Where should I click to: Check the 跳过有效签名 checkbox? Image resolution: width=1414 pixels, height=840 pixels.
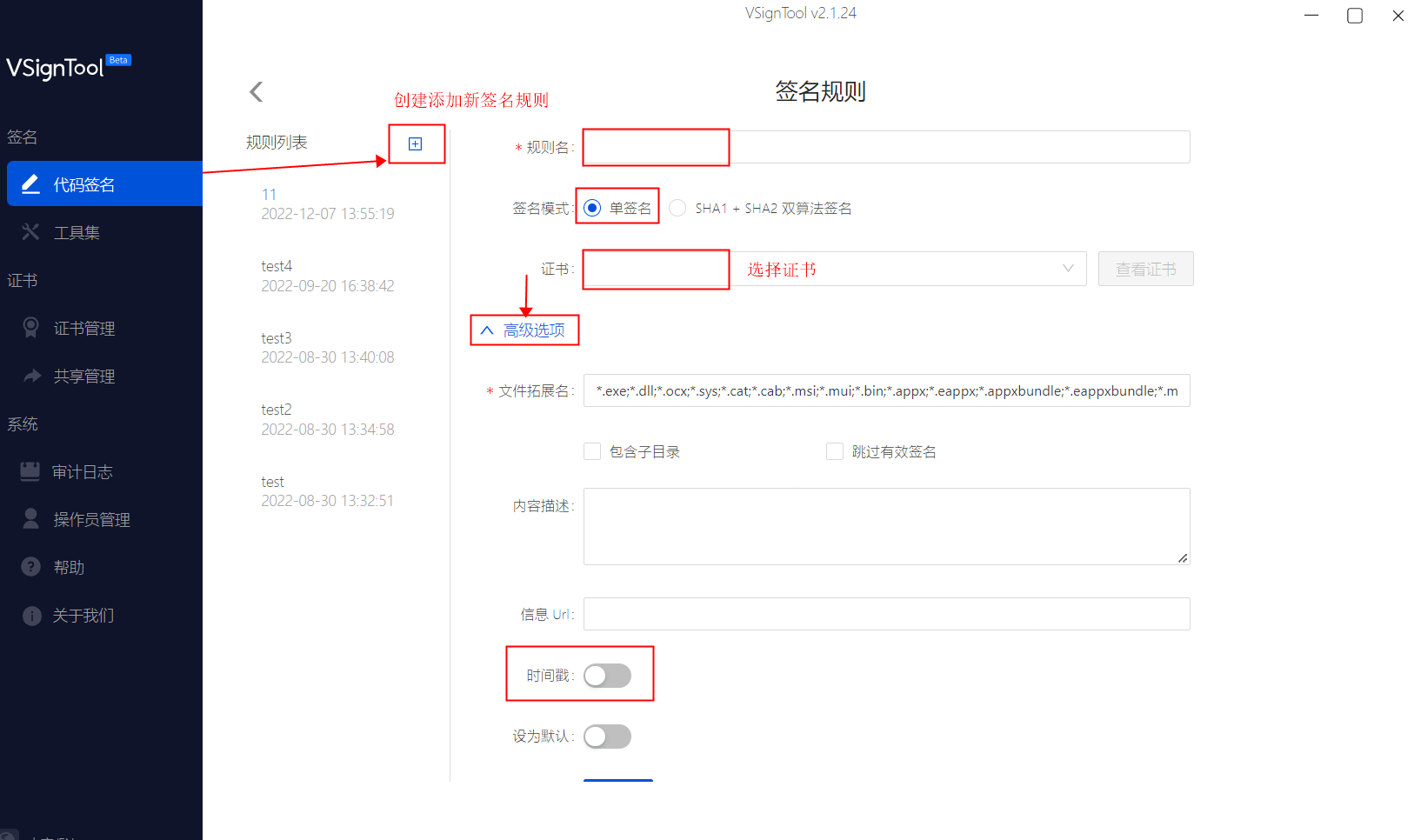point(835,451)
